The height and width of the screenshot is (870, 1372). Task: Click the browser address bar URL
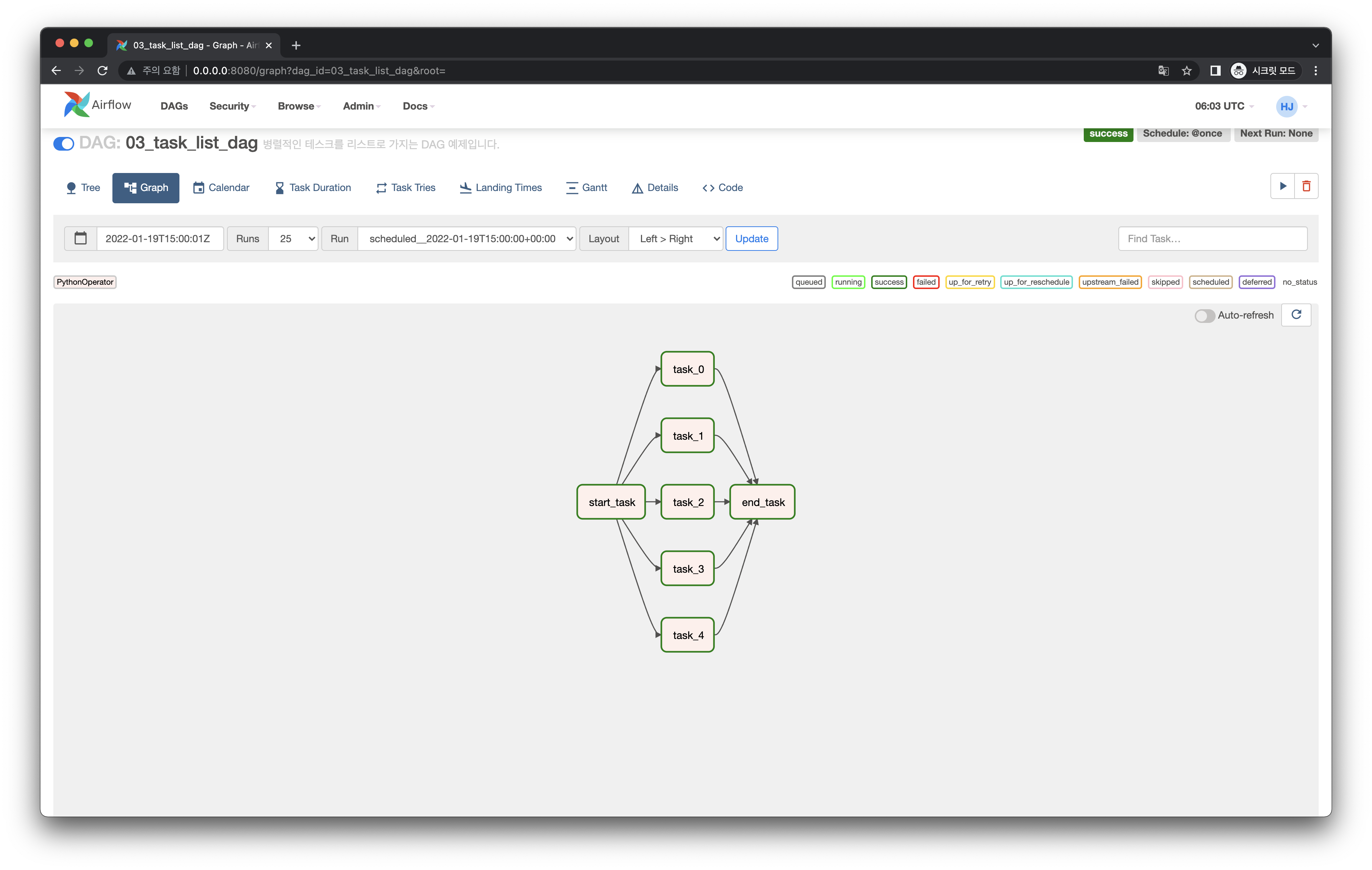point(319,71)
